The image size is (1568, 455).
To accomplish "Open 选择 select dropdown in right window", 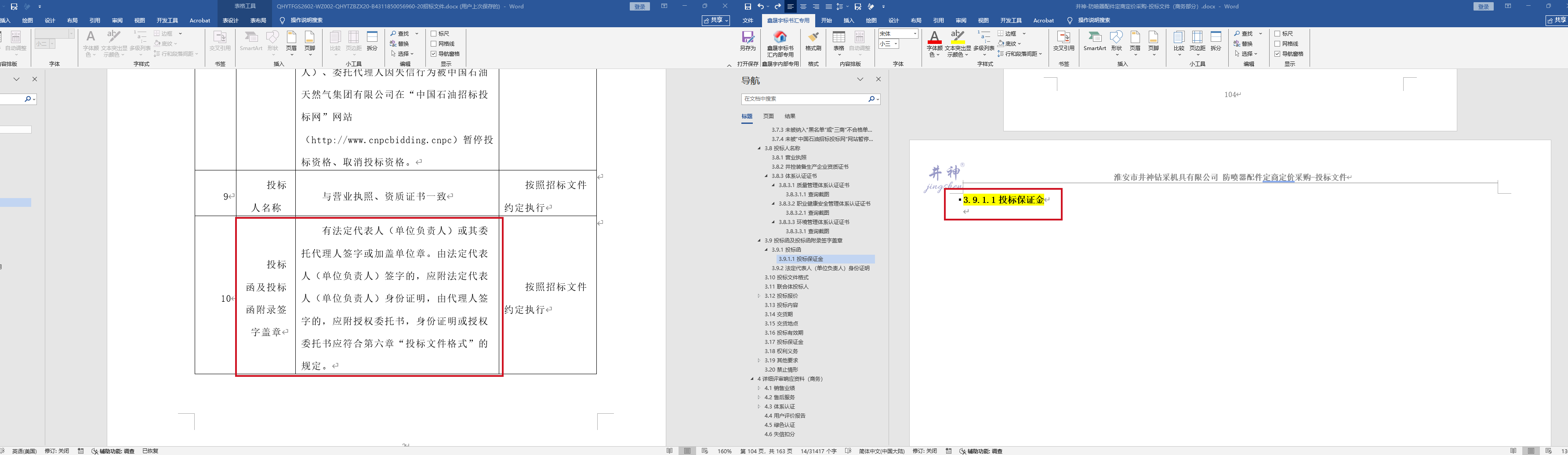I will (x=1256, y=54).
